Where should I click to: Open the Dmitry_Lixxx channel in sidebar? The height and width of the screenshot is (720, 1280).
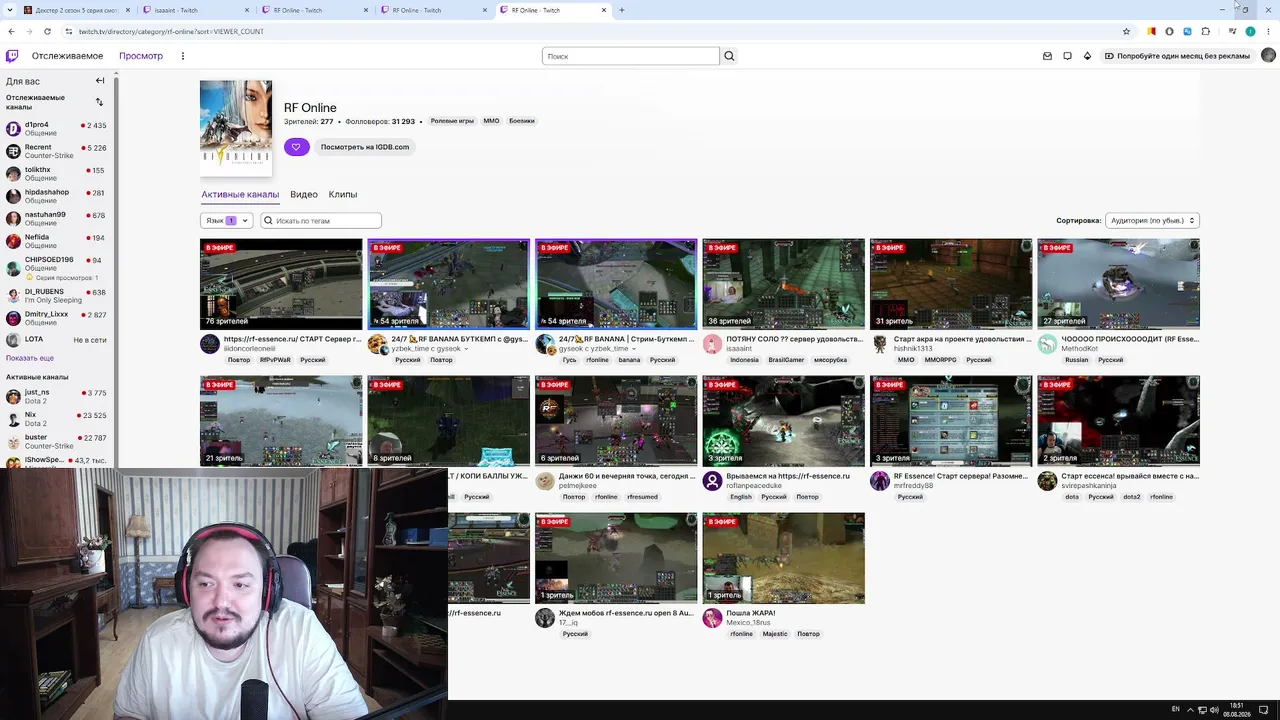59,318
